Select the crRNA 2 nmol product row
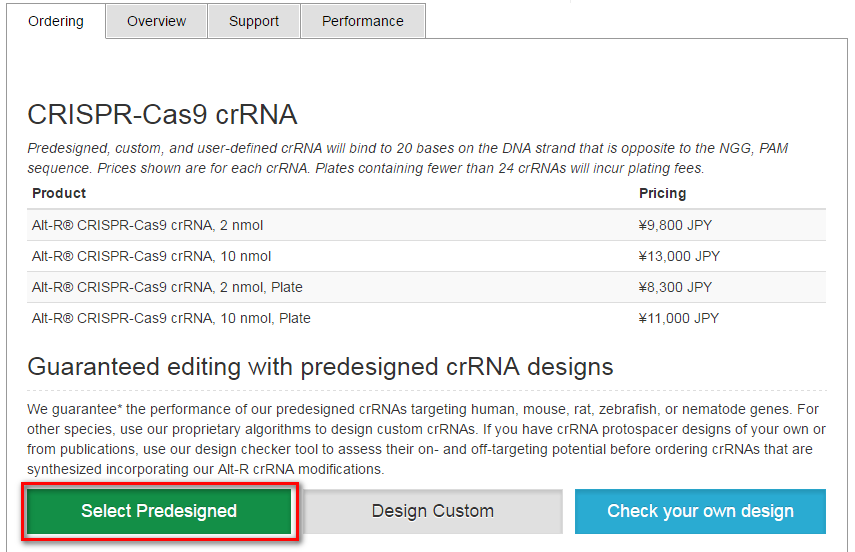The height and width of the screenshot is (552, 855). coord(426,225)
